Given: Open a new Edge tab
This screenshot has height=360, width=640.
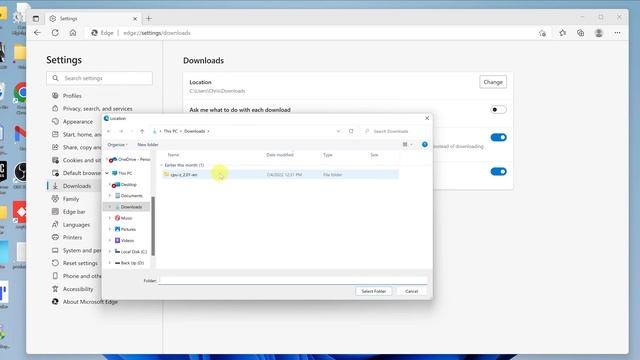Looking at the screenshot, I should [149, 18].
